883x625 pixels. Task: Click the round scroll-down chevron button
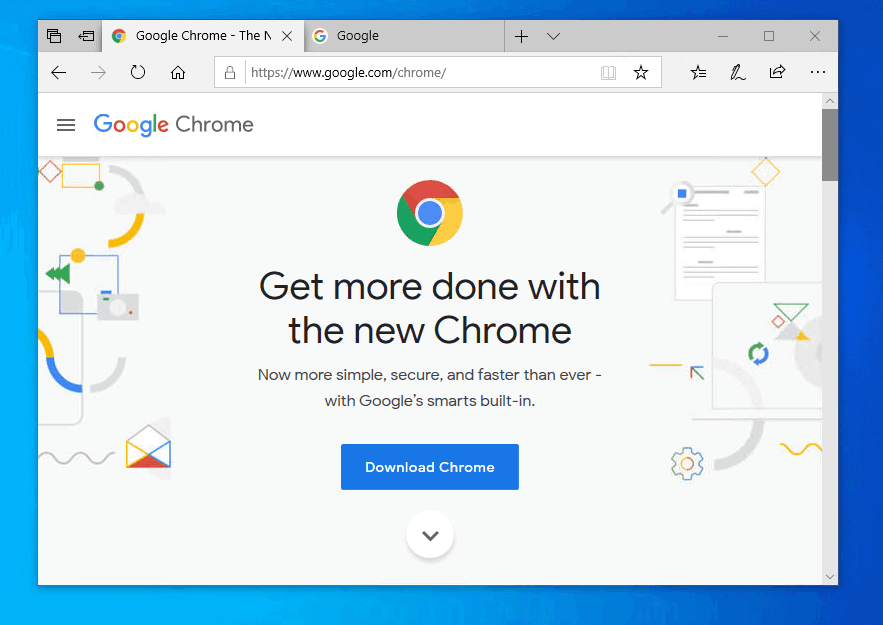(x=430, y=535)
